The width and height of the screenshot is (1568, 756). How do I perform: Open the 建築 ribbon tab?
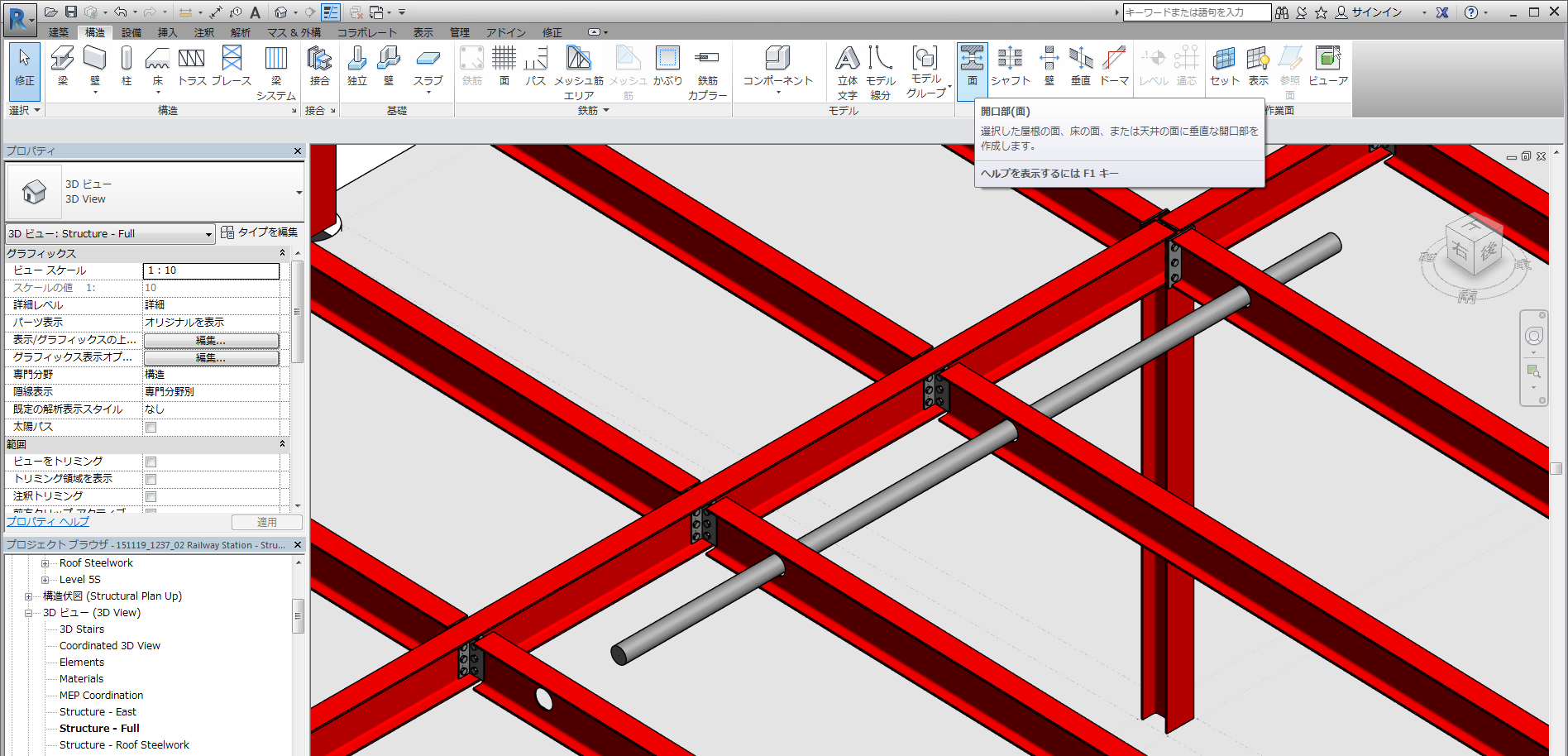click(x=59, y=32)
